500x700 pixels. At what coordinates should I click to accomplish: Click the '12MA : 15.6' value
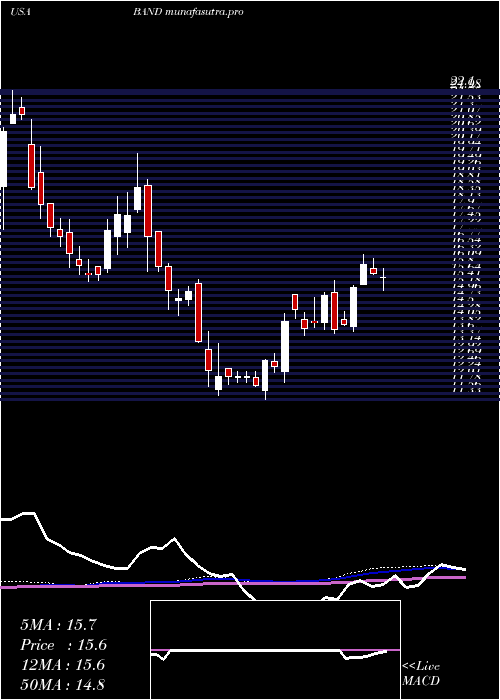point(62,665)
